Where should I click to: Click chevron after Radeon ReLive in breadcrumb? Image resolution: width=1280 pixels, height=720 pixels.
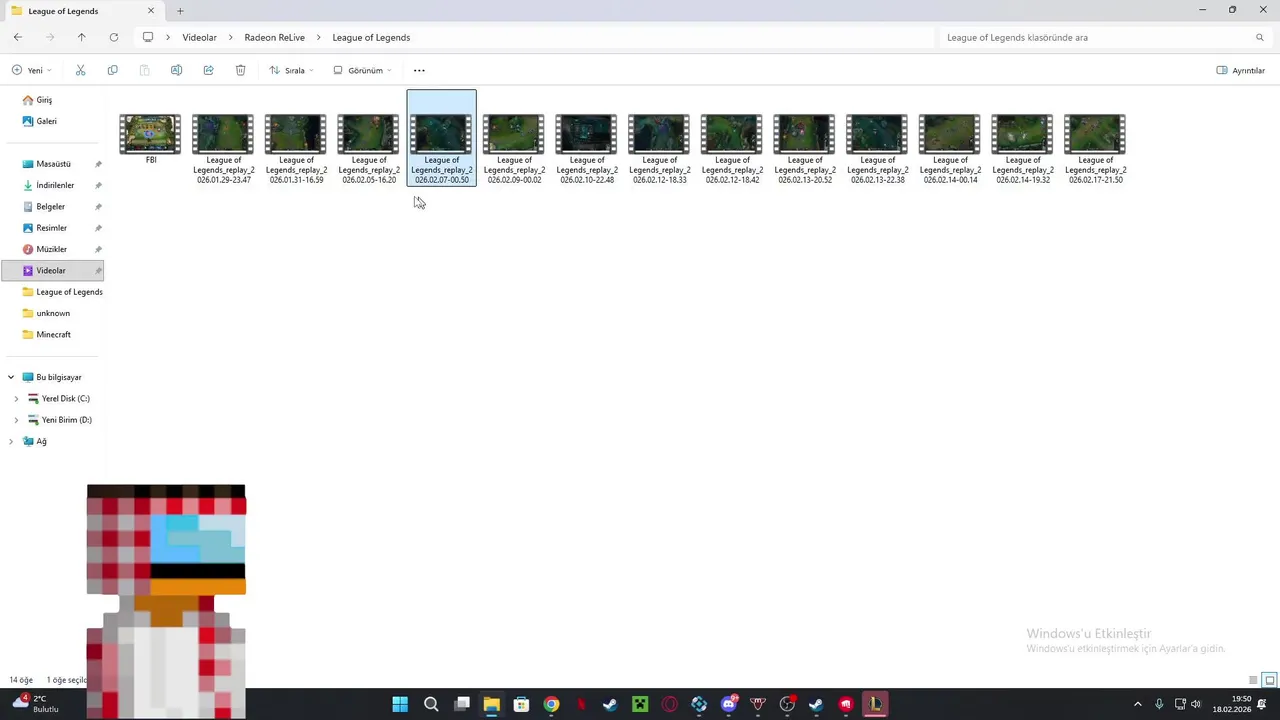tap(319, 37)
